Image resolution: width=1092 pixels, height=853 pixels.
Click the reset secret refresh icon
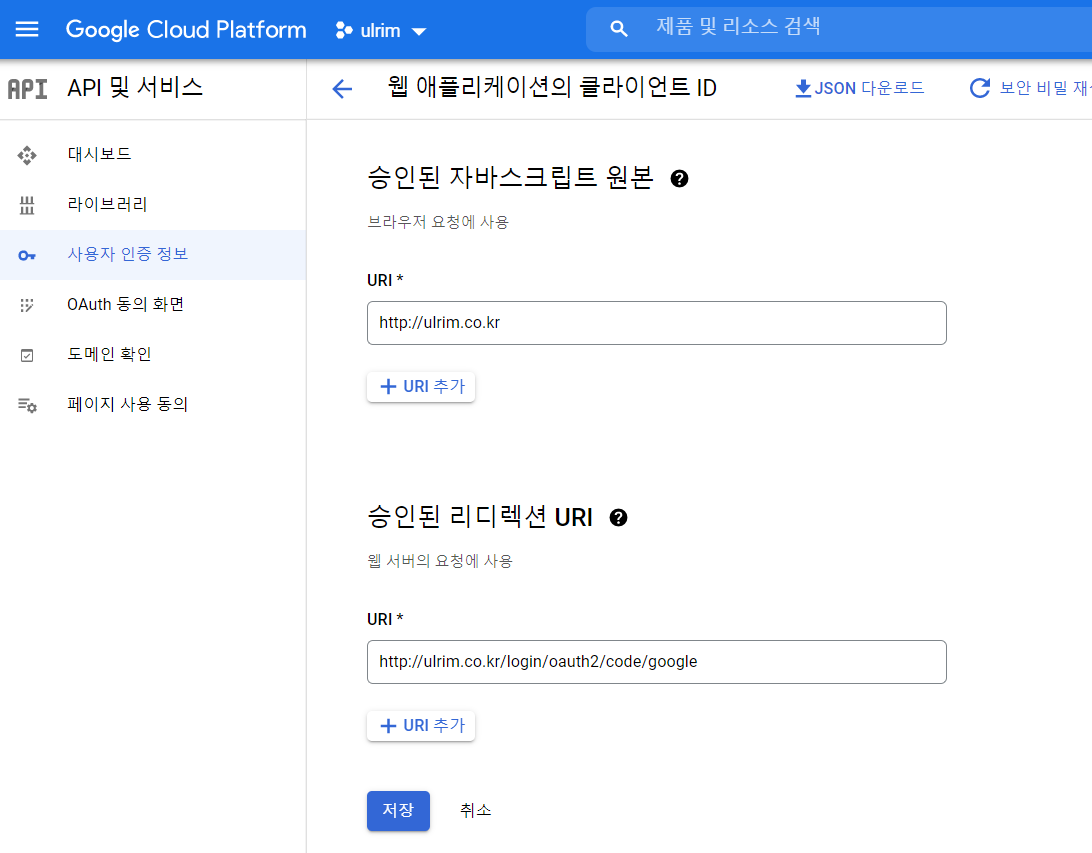[x=980, y=88]
